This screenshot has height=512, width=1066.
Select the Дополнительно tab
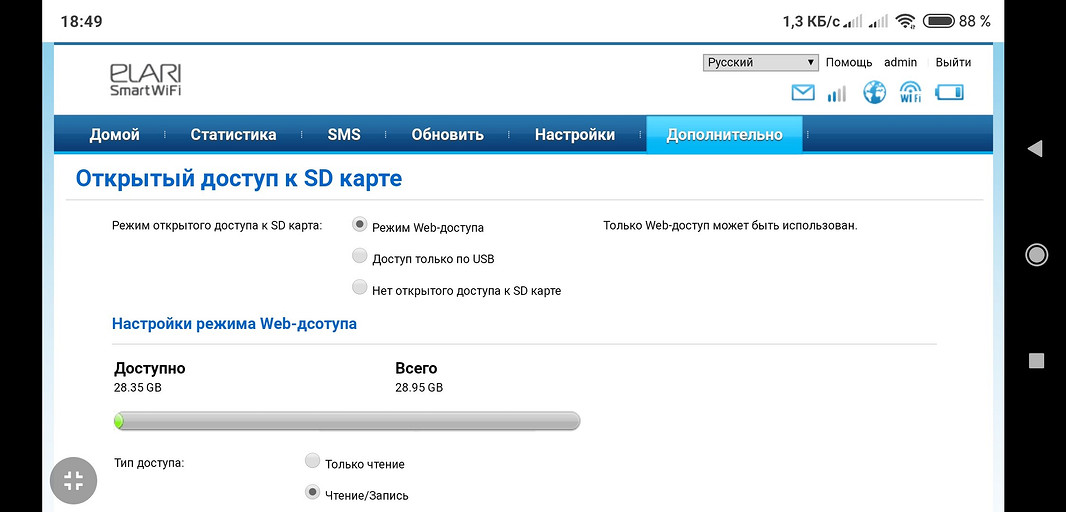[724, 135]
